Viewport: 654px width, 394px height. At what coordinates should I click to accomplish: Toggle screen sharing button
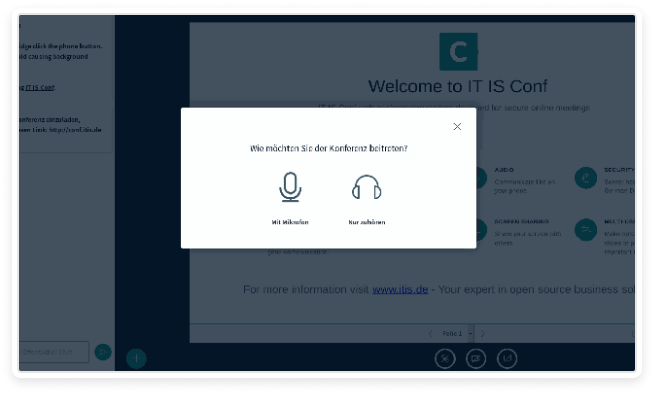click(x=507, y=359)
